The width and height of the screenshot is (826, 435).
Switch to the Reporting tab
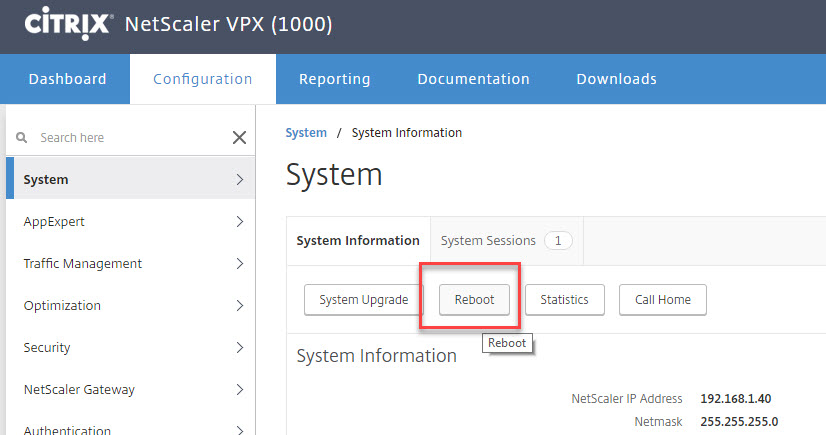click(335, 79)
